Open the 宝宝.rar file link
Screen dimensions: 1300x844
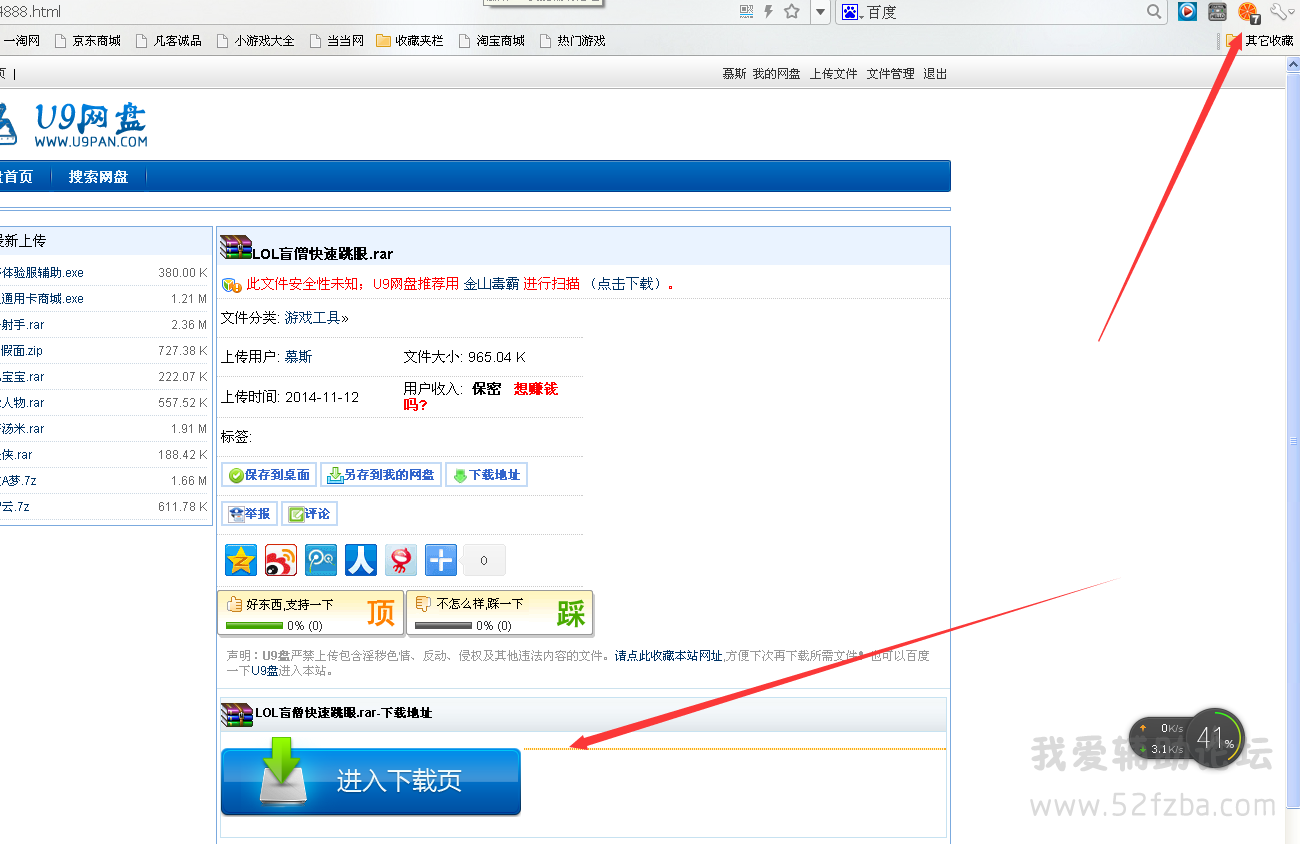tap(22, 376)
